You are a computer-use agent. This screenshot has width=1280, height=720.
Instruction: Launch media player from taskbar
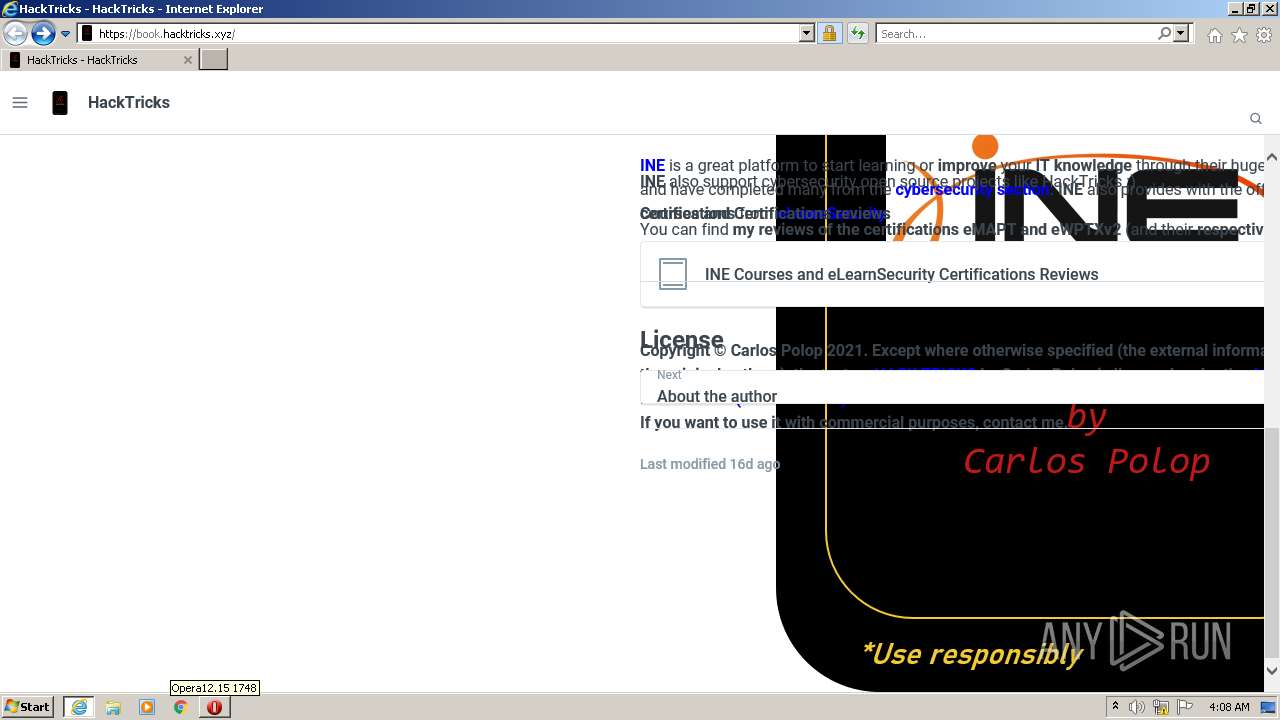tap(147, 707)
